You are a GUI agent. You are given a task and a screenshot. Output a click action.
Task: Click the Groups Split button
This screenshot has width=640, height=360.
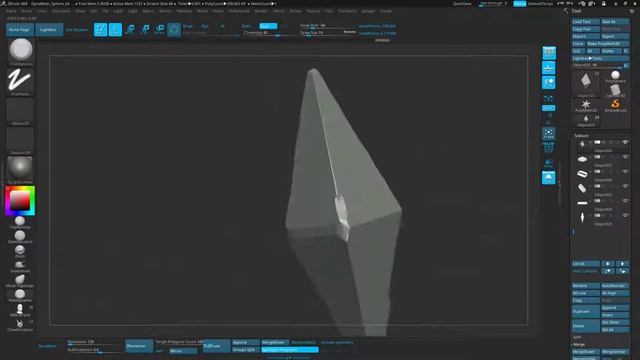(246, 350)
